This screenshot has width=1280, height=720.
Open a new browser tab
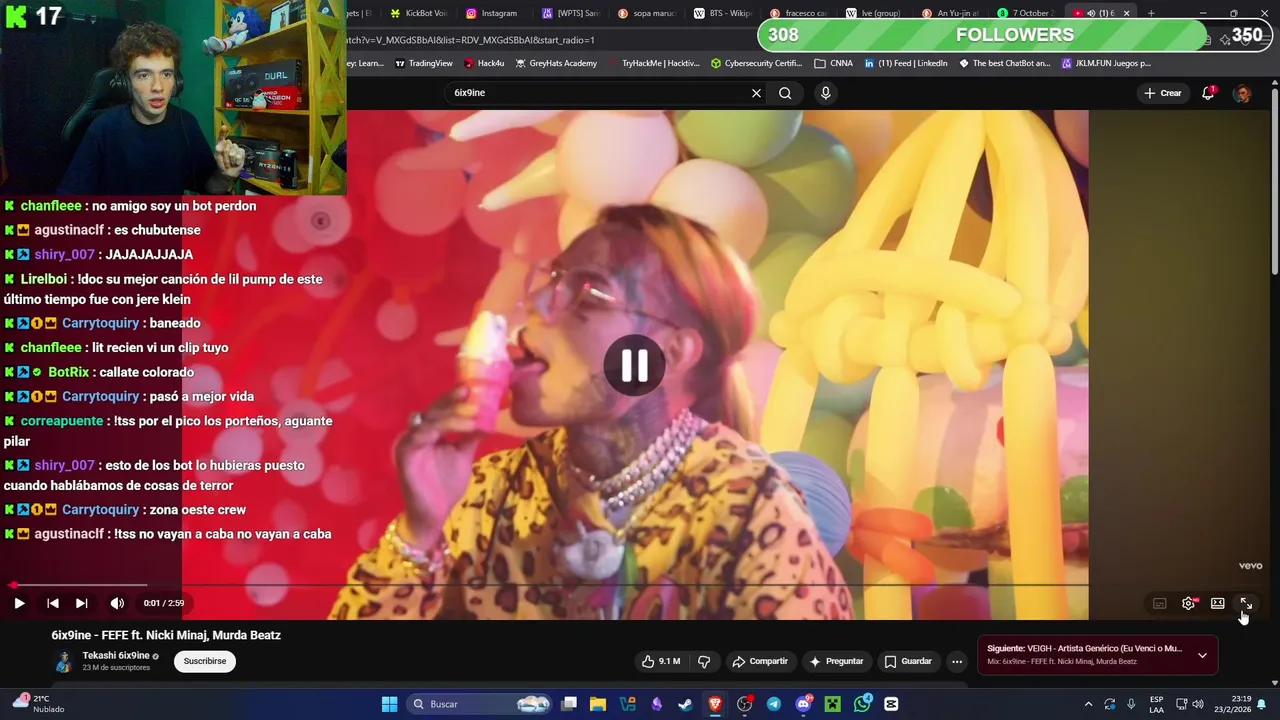(1151, 13)
